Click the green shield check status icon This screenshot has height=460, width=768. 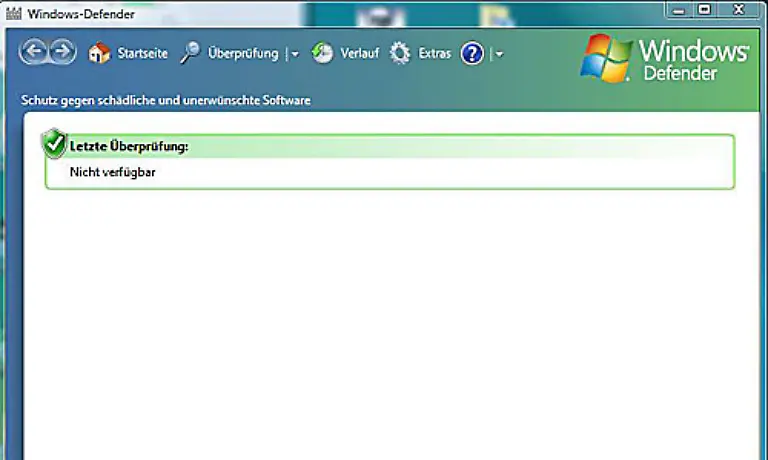click(x=54, y=144)
